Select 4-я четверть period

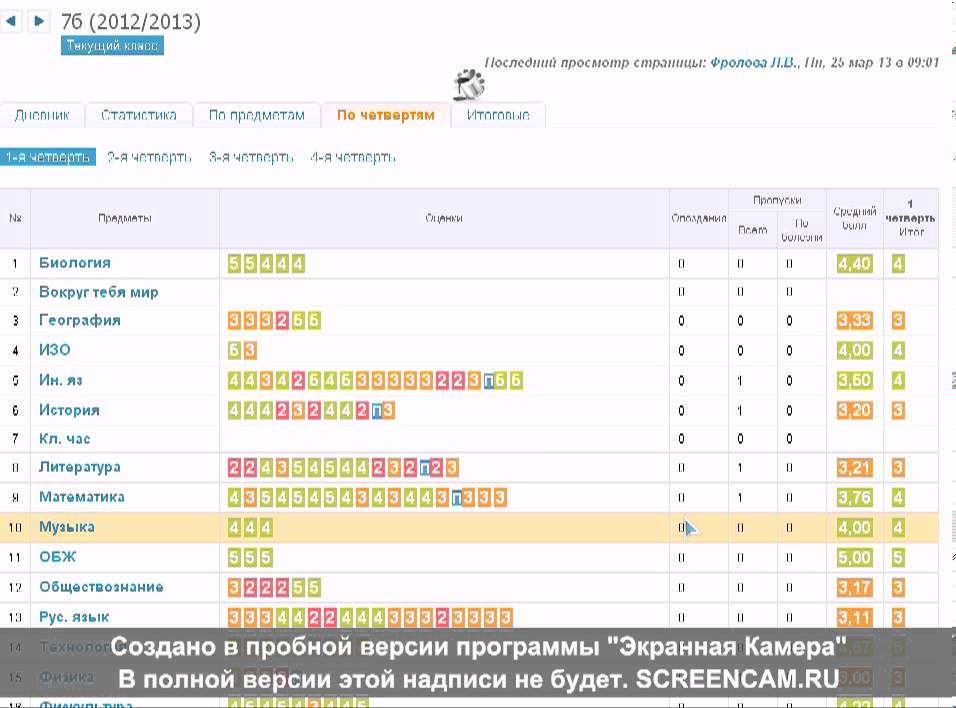click(x=352, y=157)
